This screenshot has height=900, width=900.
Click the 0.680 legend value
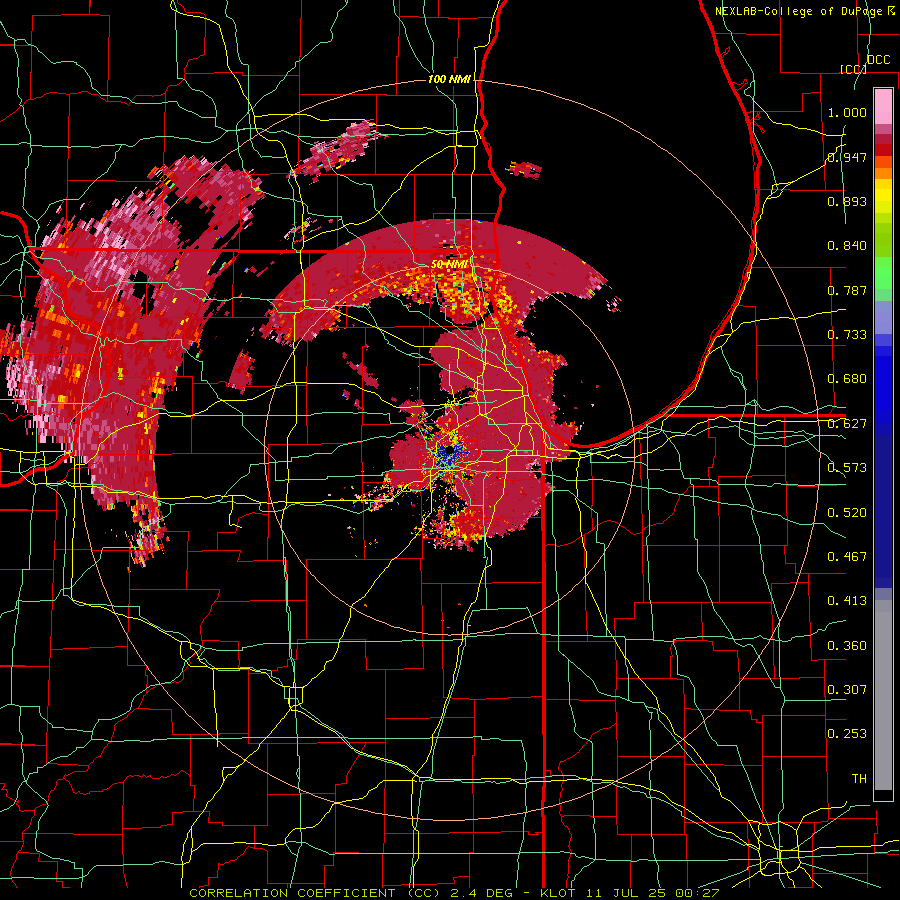(847, 378)
